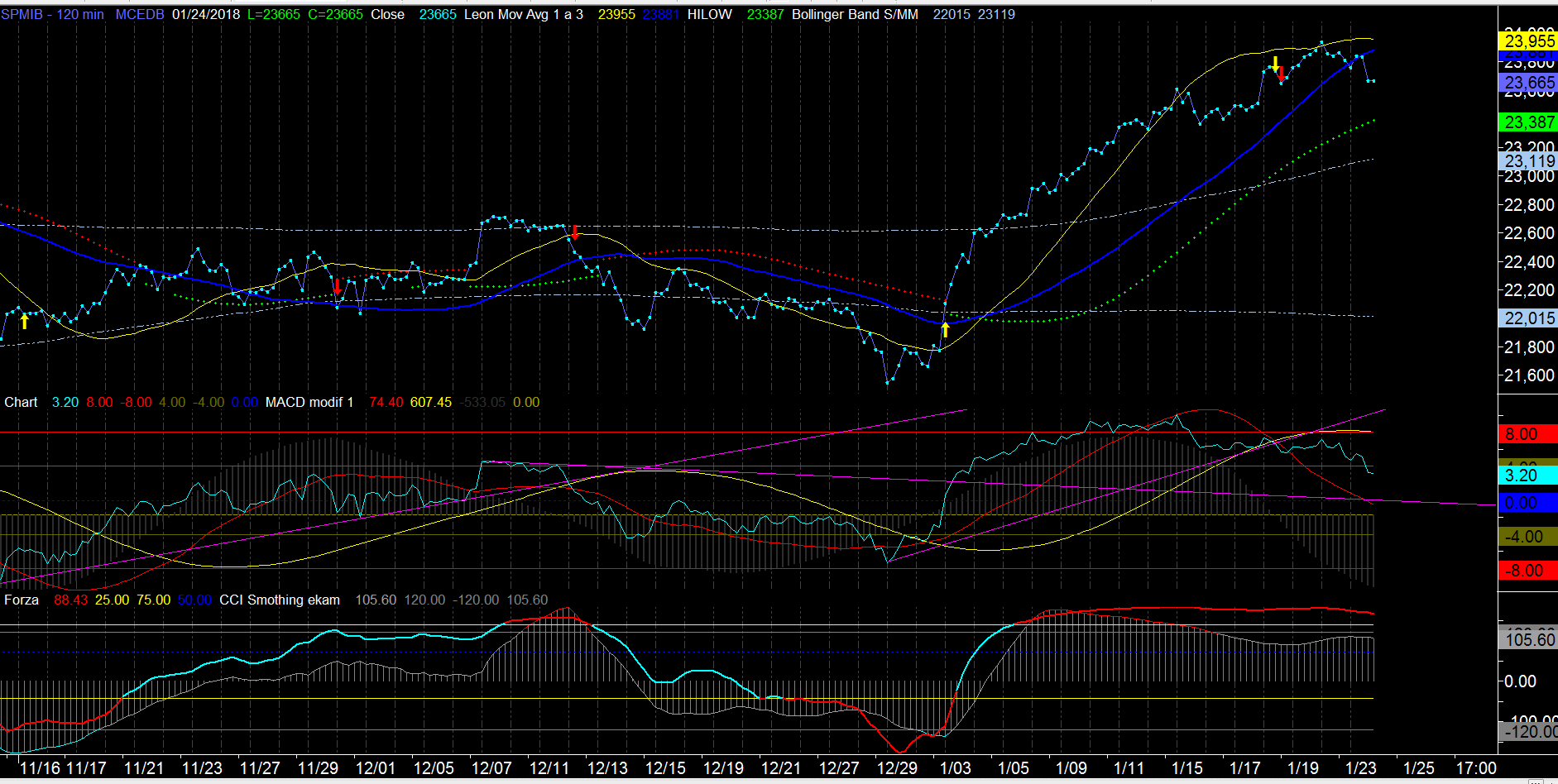Click the 21,600 price axis label
Image resolution: width=1558 pixels, height=784 pixels.
(1529, 375)
